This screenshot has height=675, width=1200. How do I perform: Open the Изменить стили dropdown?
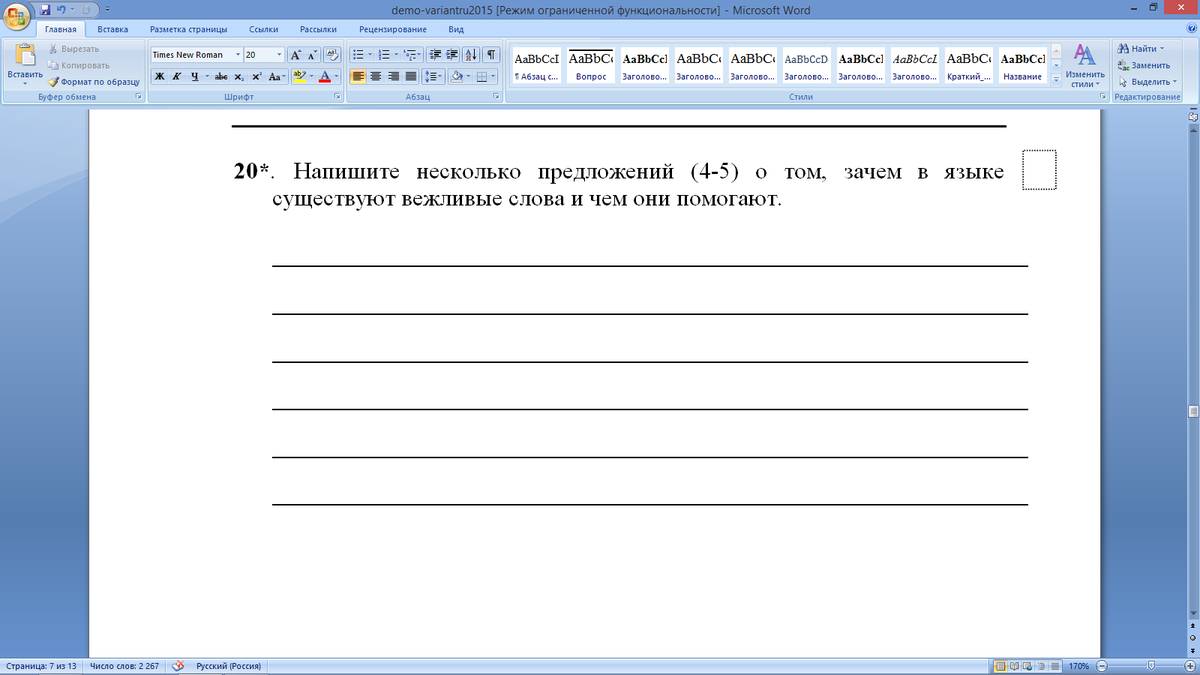coord(1084,65)
